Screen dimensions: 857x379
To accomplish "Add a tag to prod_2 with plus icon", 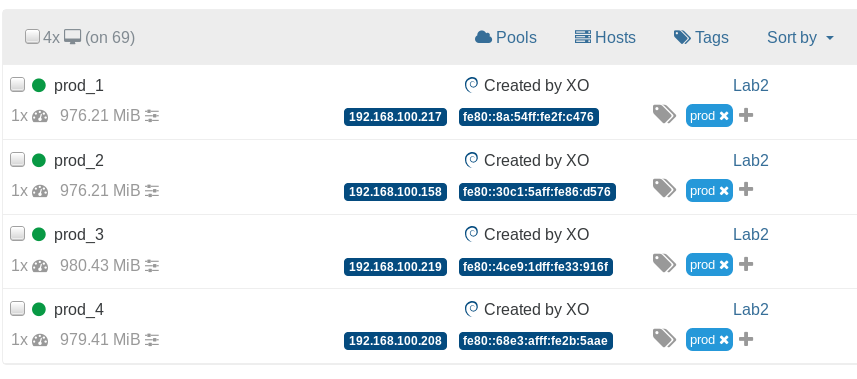I will (x=746, y=190).
